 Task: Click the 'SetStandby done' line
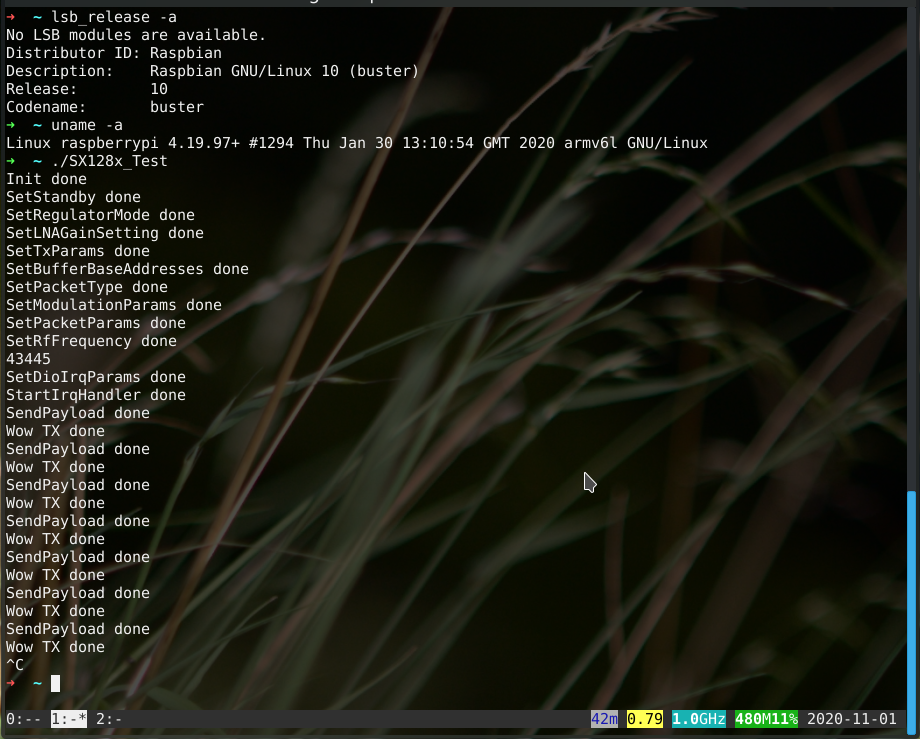(73, 197)
